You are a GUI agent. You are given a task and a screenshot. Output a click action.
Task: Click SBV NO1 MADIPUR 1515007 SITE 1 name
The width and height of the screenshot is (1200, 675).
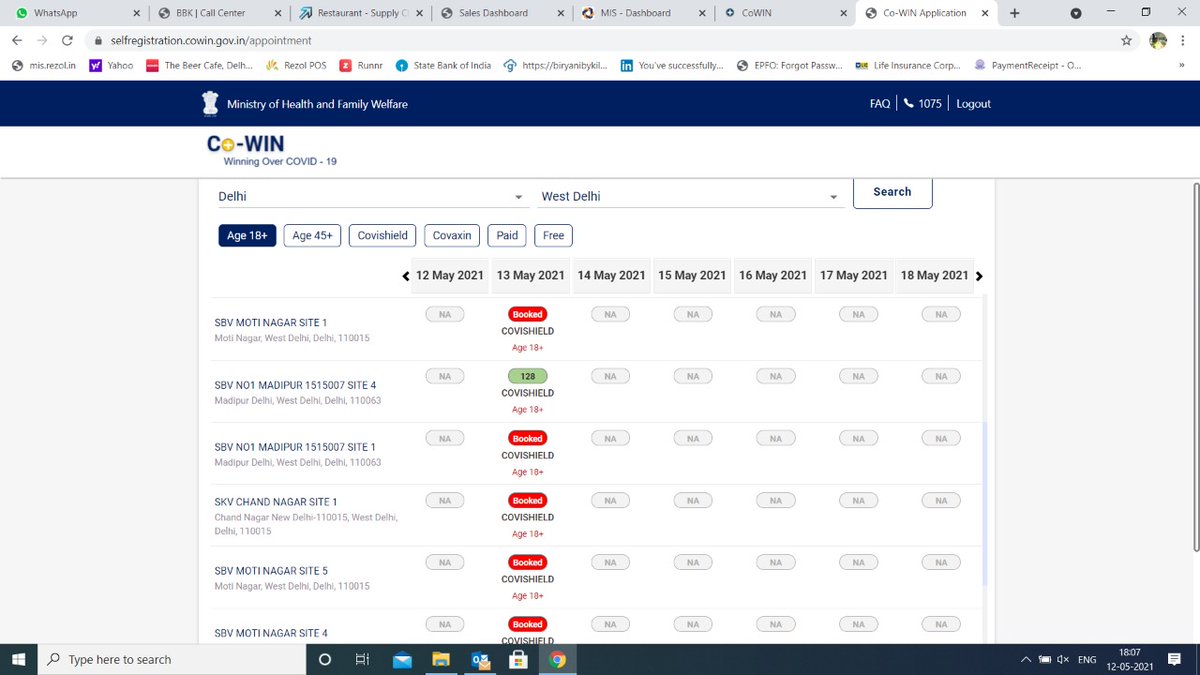click(295, 447)
